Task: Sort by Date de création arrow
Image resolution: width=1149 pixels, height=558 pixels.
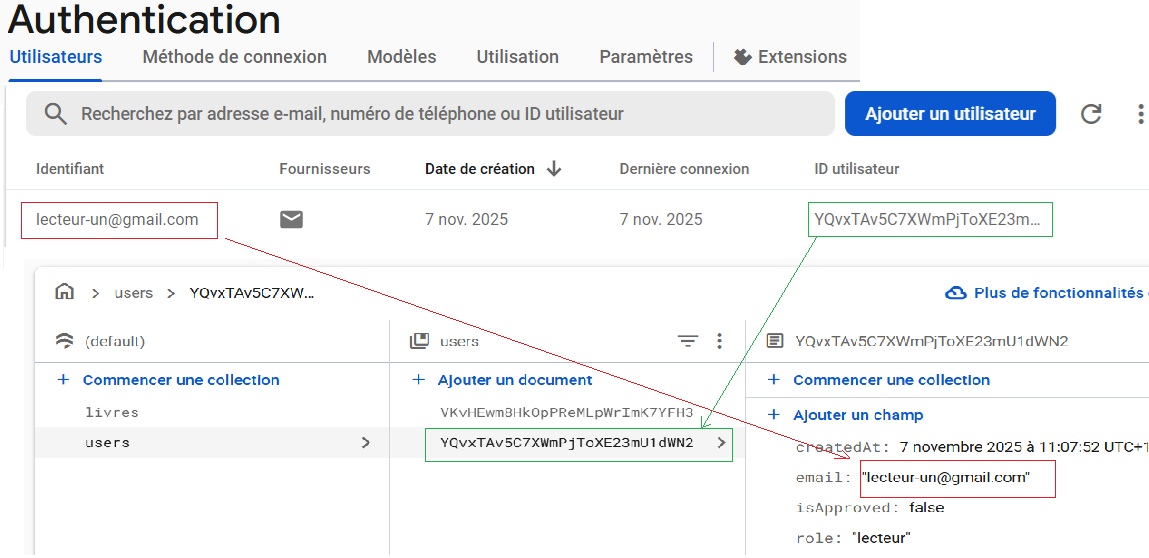Action: [554, 169]
